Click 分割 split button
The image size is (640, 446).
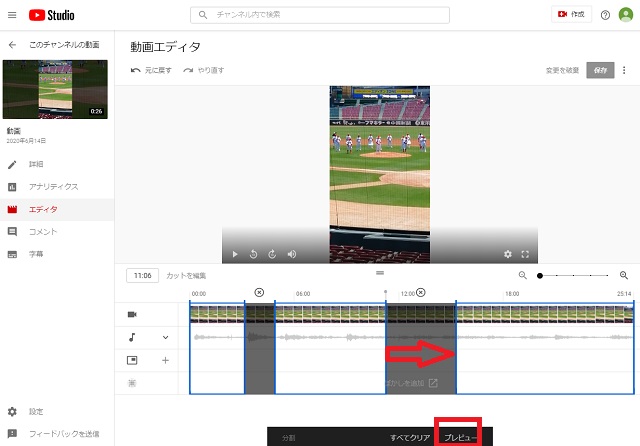click(x=289, y=437)
